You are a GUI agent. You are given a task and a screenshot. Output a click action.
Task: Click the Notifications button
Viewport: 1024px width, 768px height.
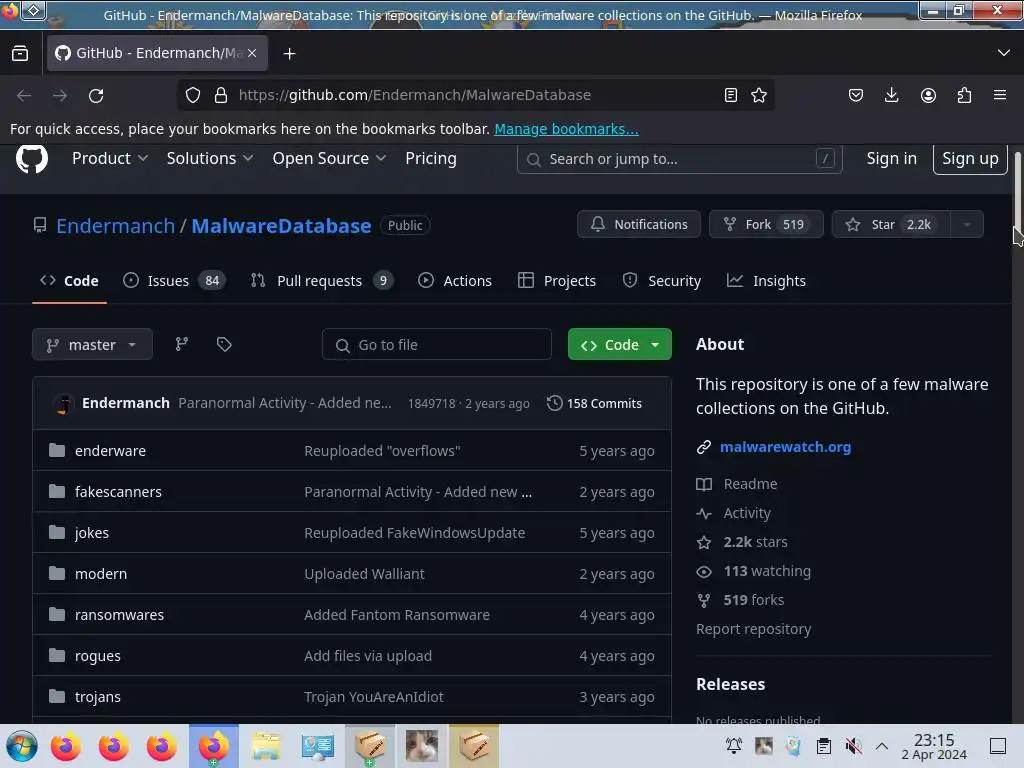[639, 225]
